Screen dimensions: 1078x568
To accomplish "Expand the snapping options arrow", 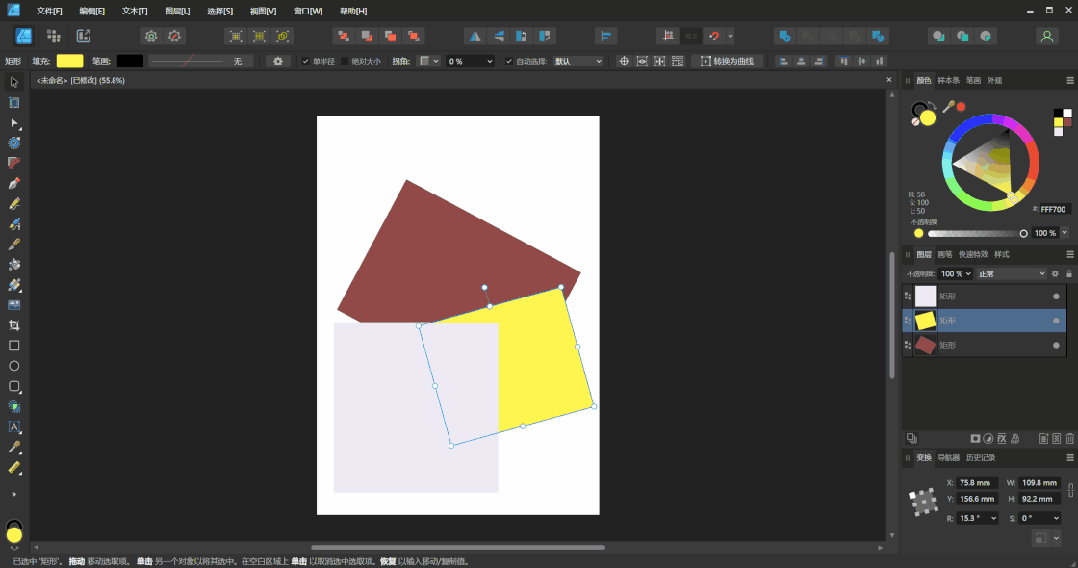I will click(x=730, y=36).
